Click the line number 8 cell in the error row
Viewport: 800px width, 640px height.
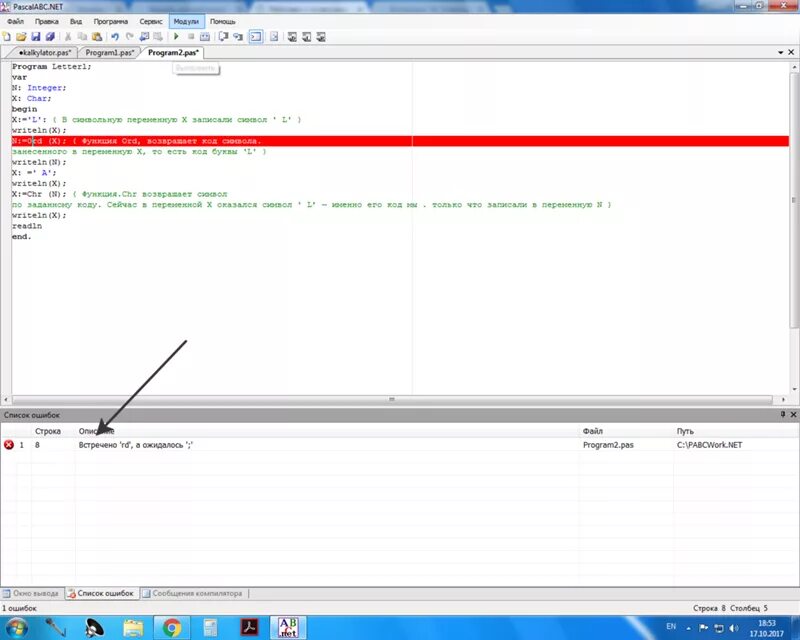[37, 445]
